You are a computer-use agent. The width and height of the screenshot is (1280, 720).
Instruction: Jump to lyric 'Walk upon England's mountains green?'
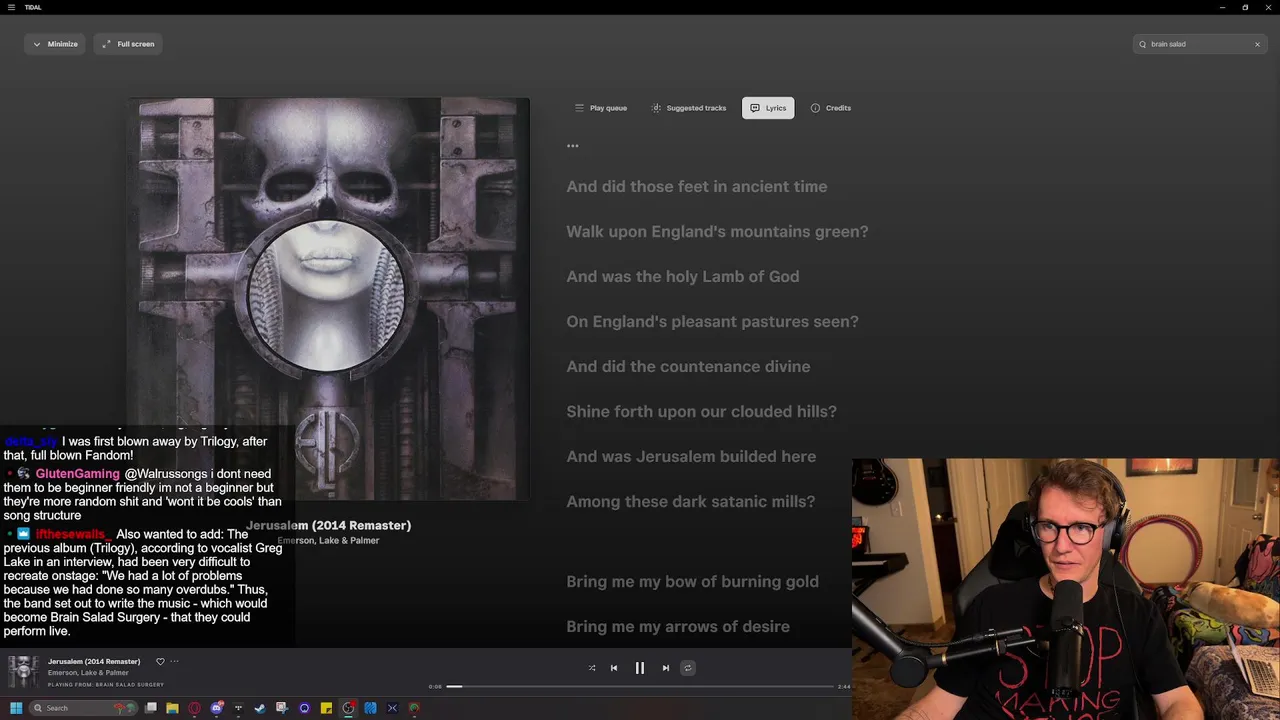717,232
